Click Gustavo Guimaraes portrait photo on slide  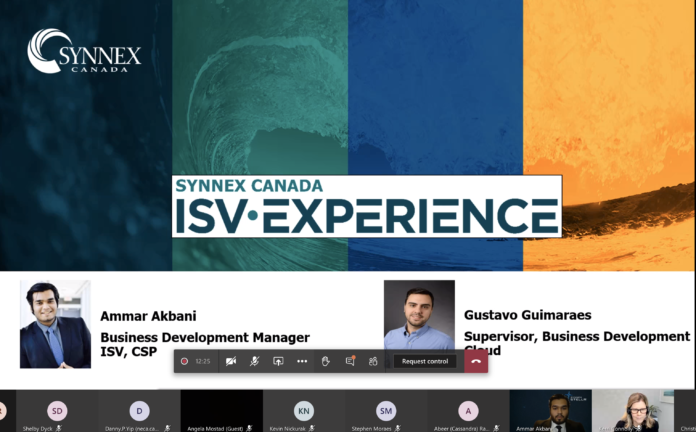point(419,315)
